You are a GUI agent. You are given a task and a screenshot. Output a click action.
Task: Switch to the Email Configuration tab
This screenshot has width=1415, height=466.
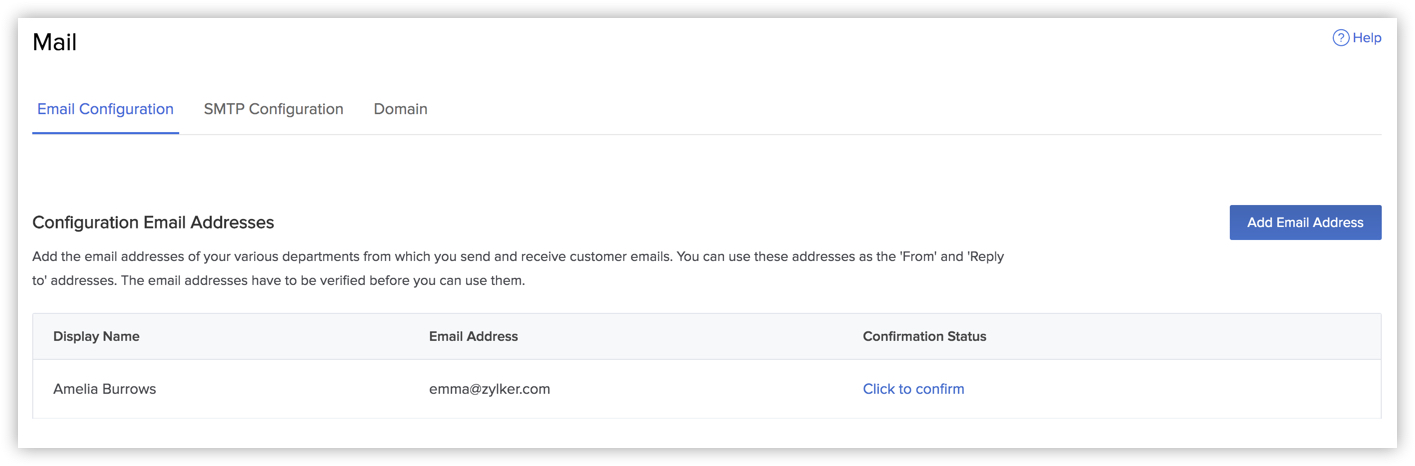(x=105, y=109)
